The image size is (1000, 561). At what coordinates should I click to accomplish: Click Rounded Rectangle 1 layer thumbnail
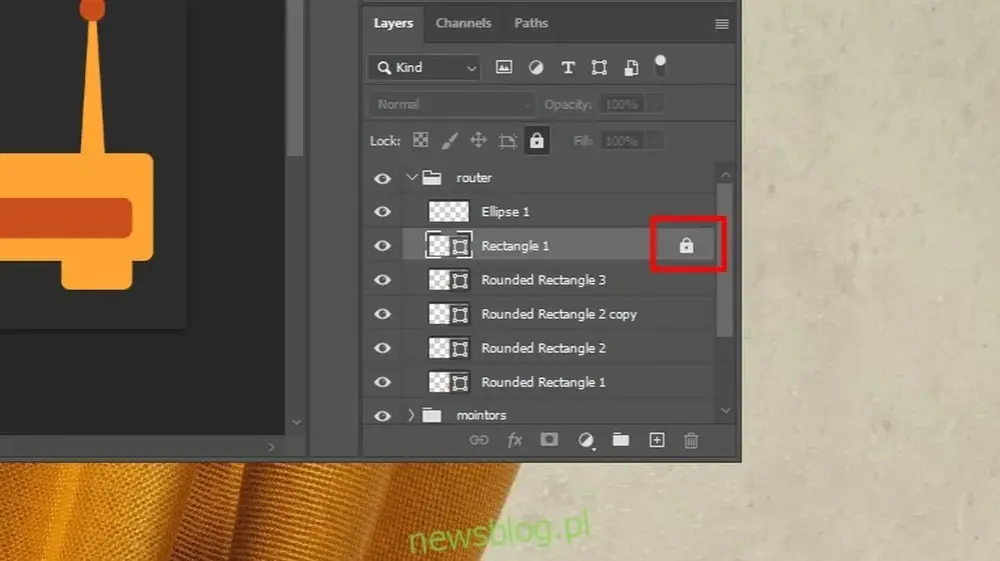click(448, 382)
